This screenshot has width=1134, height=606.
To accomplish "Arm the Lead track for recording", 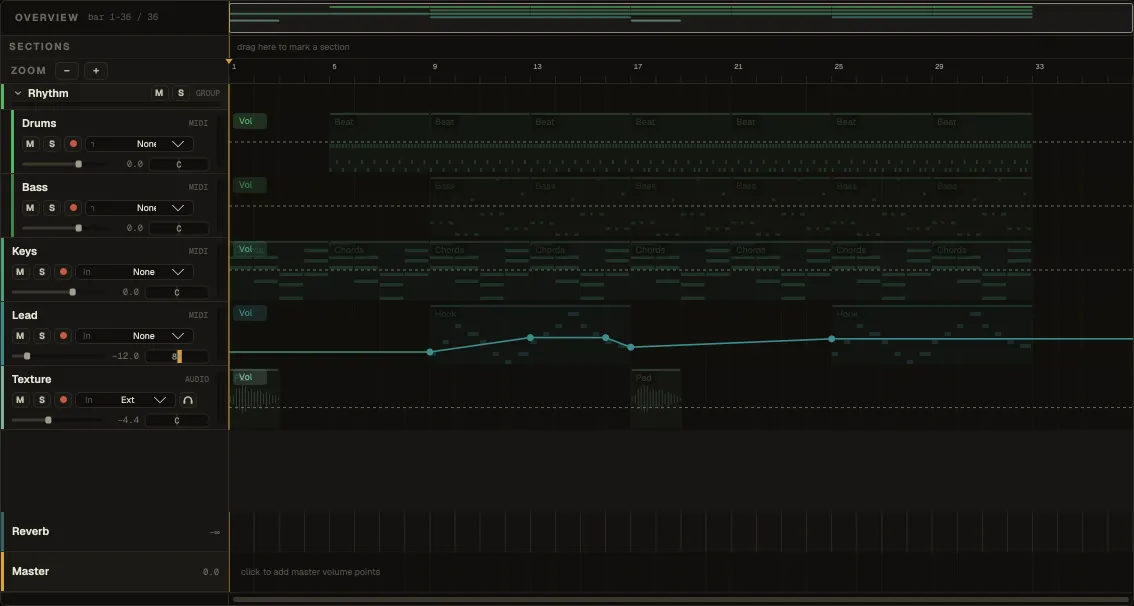I will click(63, 336).
